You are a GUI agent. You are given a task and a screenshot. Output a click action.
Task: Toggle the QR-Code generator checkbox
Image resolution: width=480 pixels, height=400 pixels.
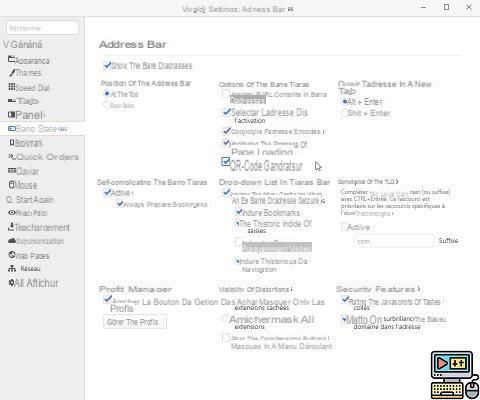226,162
